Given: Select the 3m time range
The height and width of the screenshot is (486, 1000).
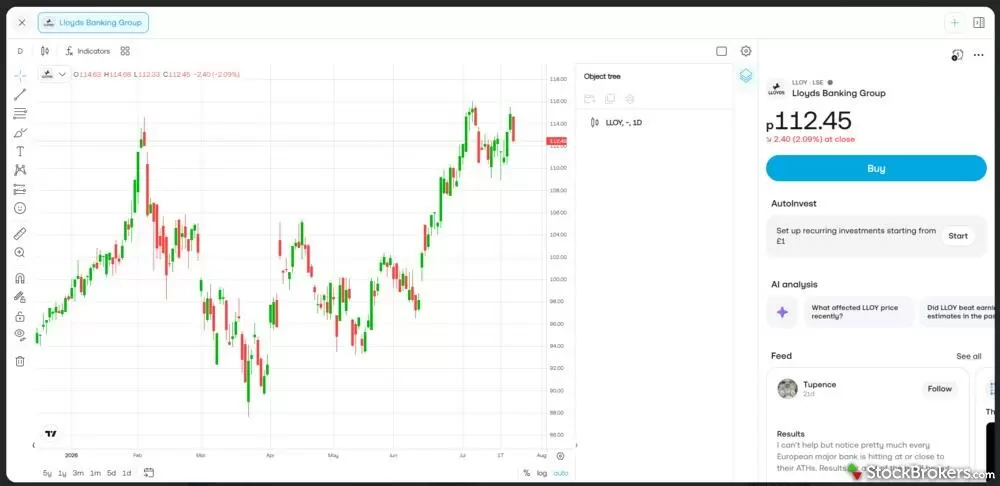Looking at the screenshot, I should pyautogui.click(x=78, y=473).
